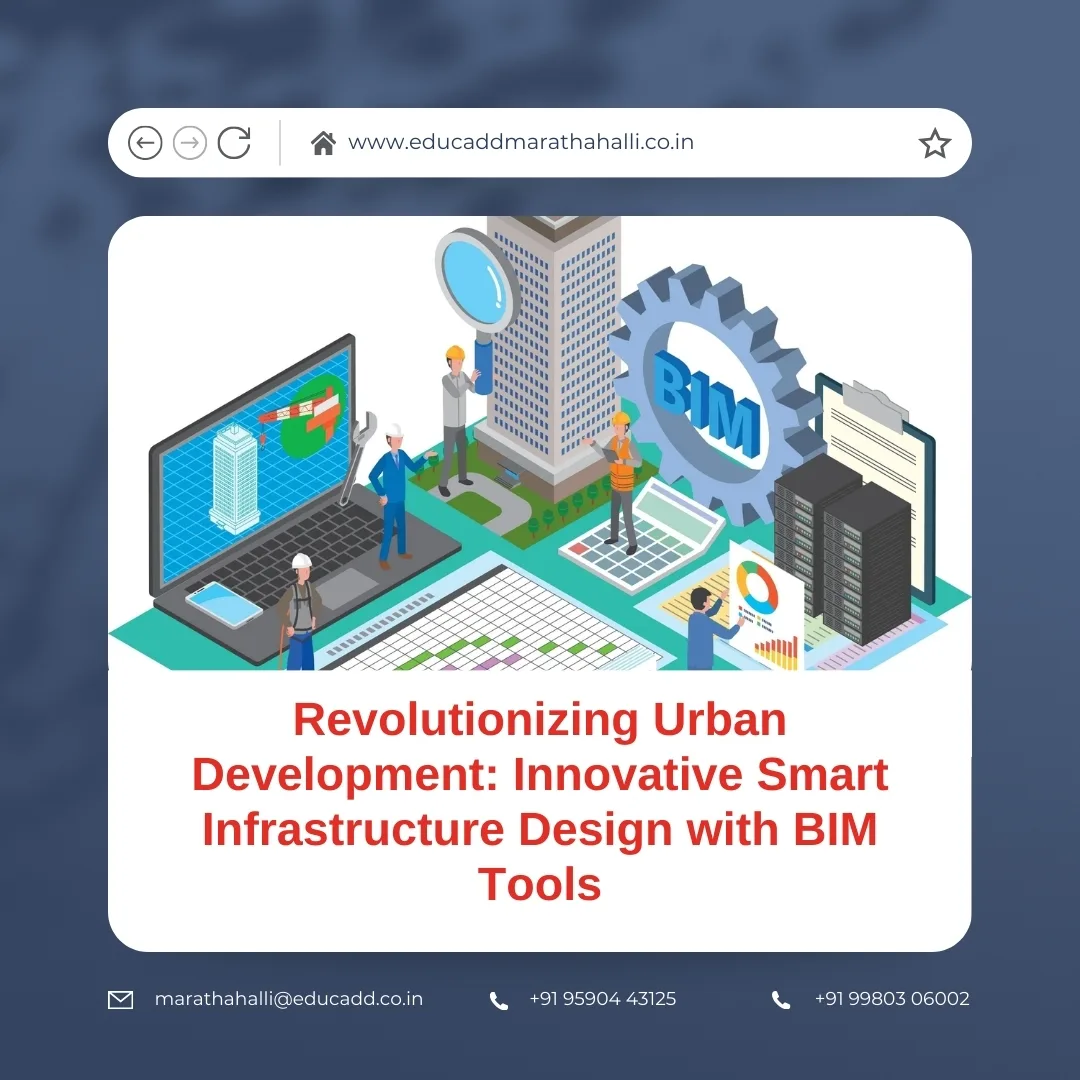Select the phone number +91 95904 43125
This screenshot has width=1080, height=1080.
[x=602, y=999]
